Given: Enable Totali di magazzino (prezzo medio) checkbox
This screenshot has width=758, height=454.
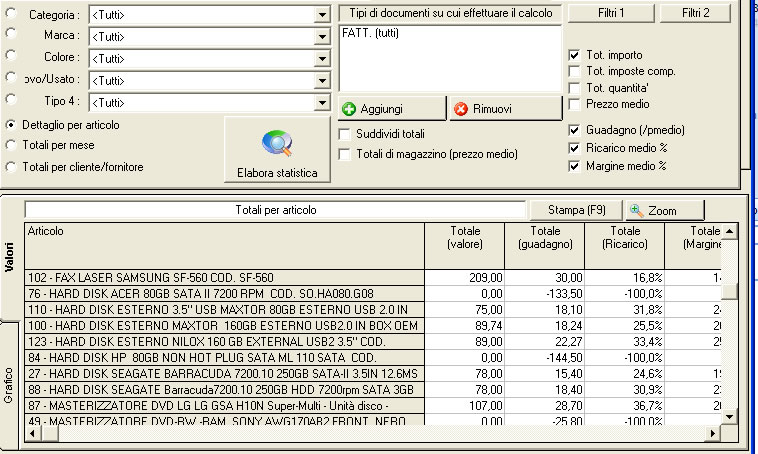Looking at the screenshot, I should 345,154.
